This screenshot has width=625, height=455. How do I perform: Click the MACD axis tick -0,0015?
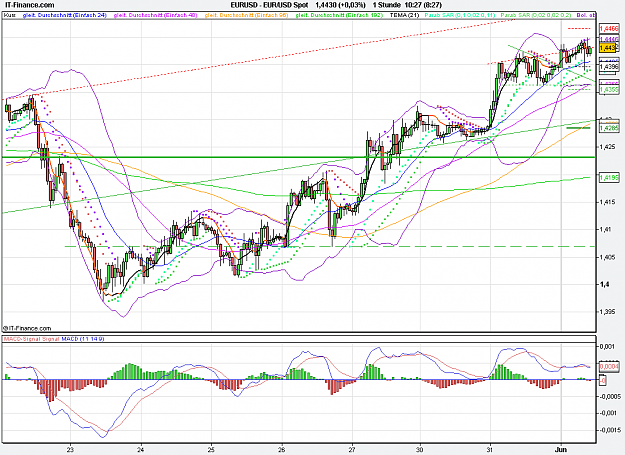(609, 430)
